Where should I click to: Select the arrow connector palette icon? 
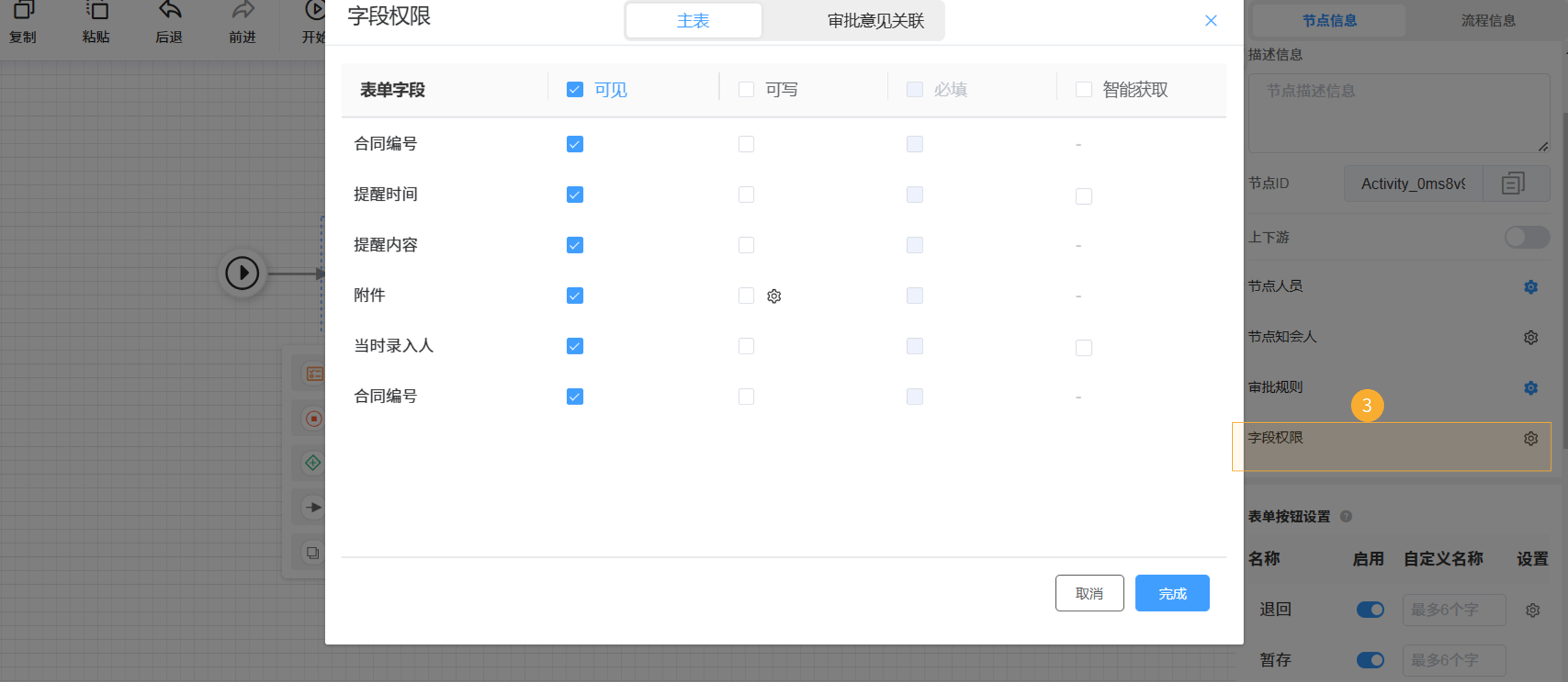click(x=313, y=507)
